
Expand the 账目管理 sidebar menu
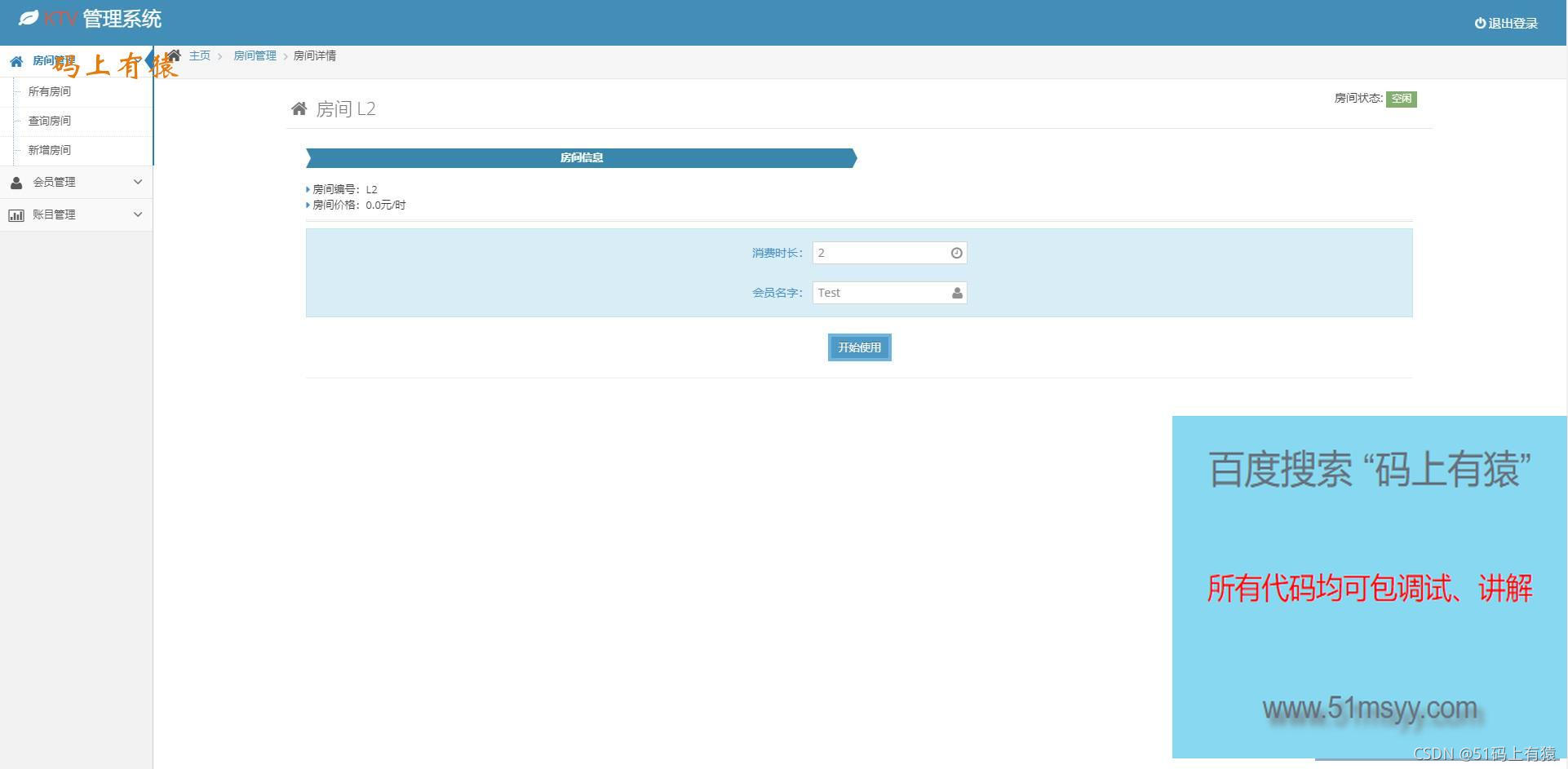click(76, 214)
